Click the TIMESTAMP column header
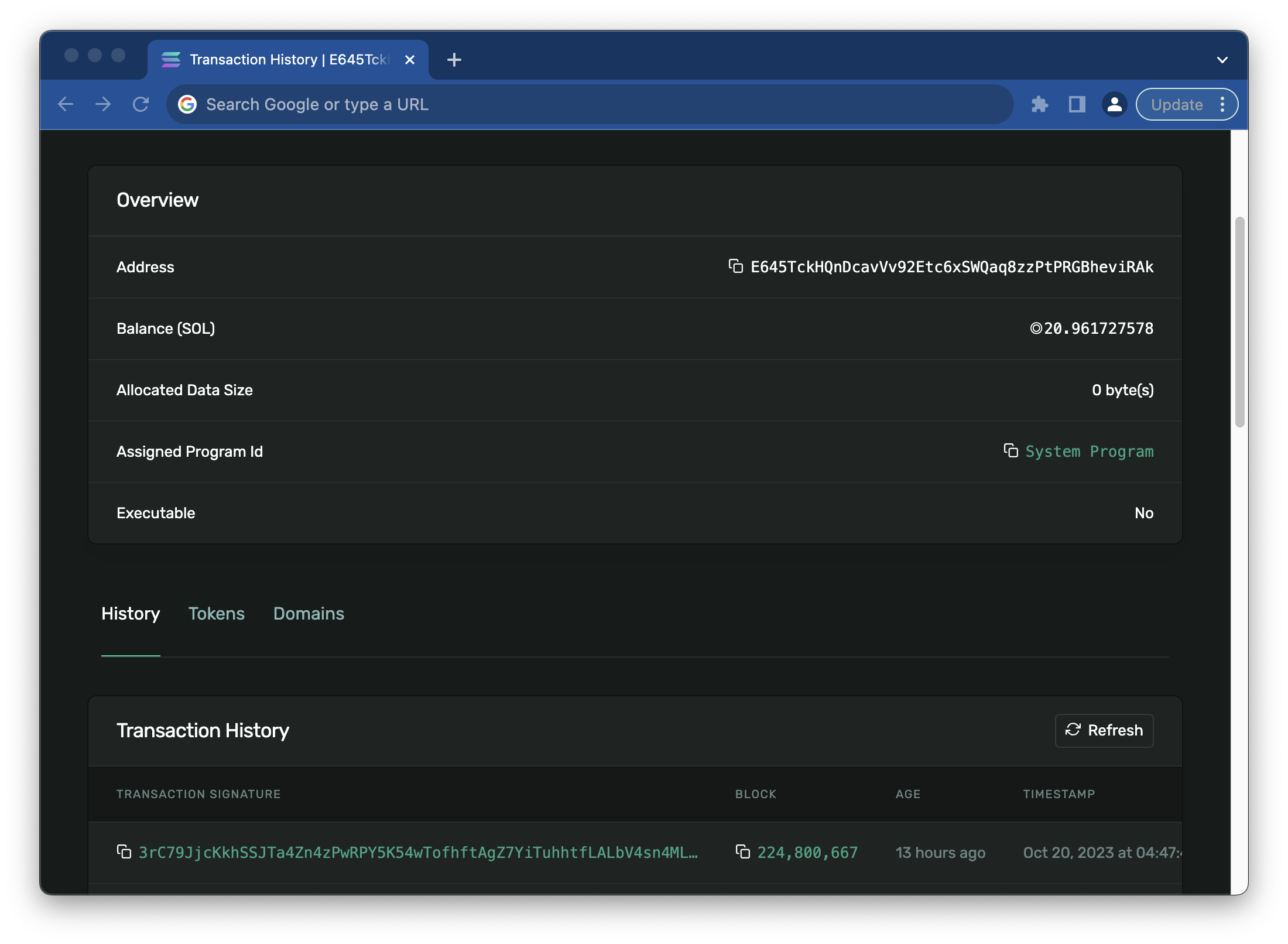1288x944 pixels. (1059, 794)
